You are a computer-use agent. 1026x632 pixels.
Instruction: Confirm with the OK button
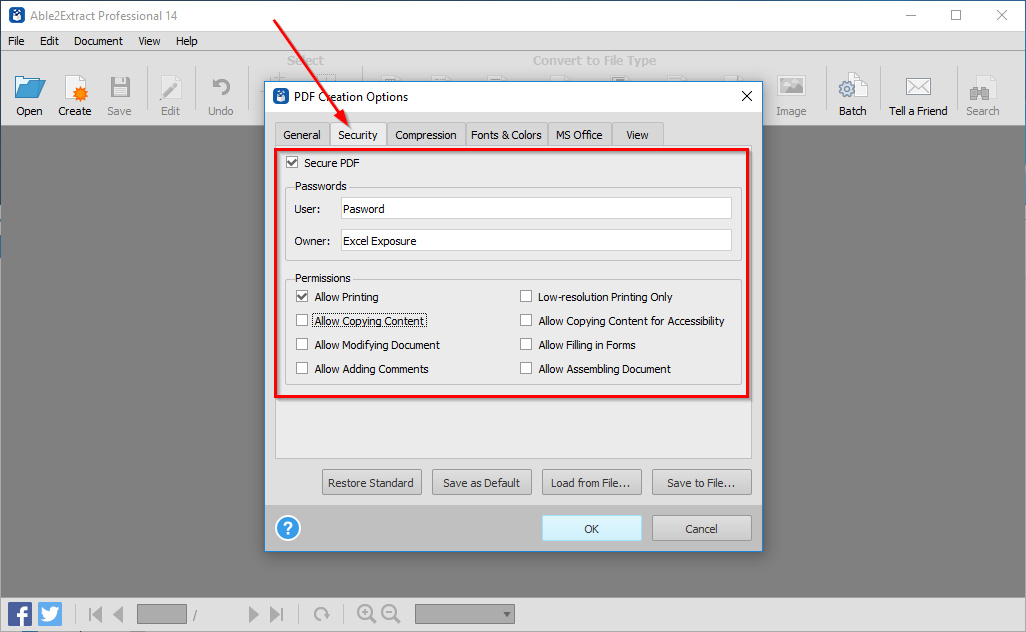point(592,529)
